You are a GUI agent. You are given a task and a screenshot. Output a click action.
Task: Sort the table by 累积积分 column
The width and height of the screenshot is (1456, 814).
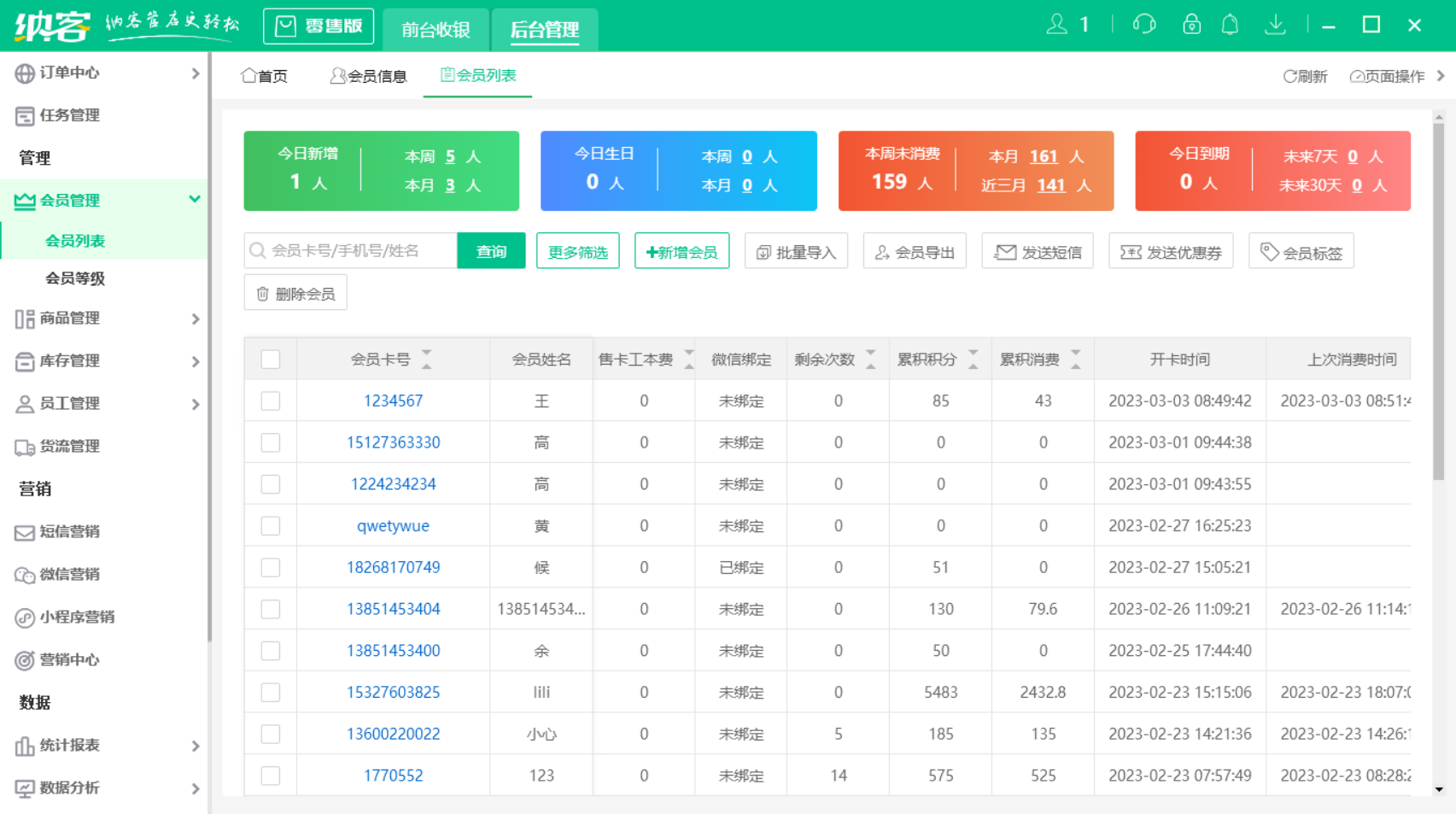tap(974, 359)
